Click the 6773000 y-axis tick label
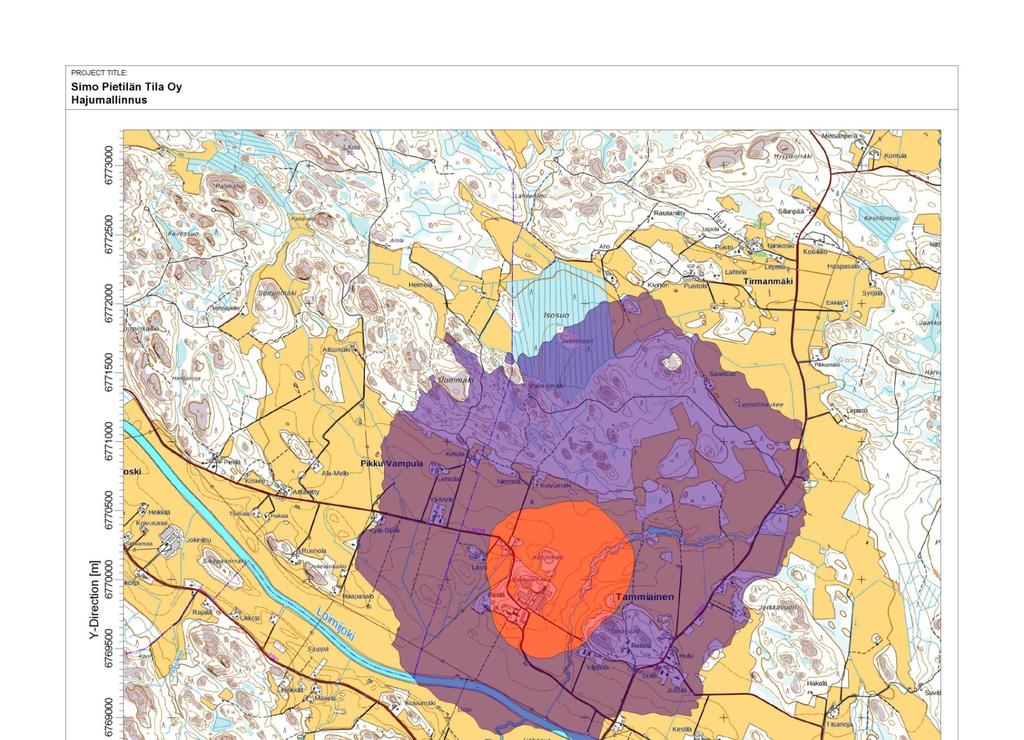The image size is (1024, 740). pos(109,165)
